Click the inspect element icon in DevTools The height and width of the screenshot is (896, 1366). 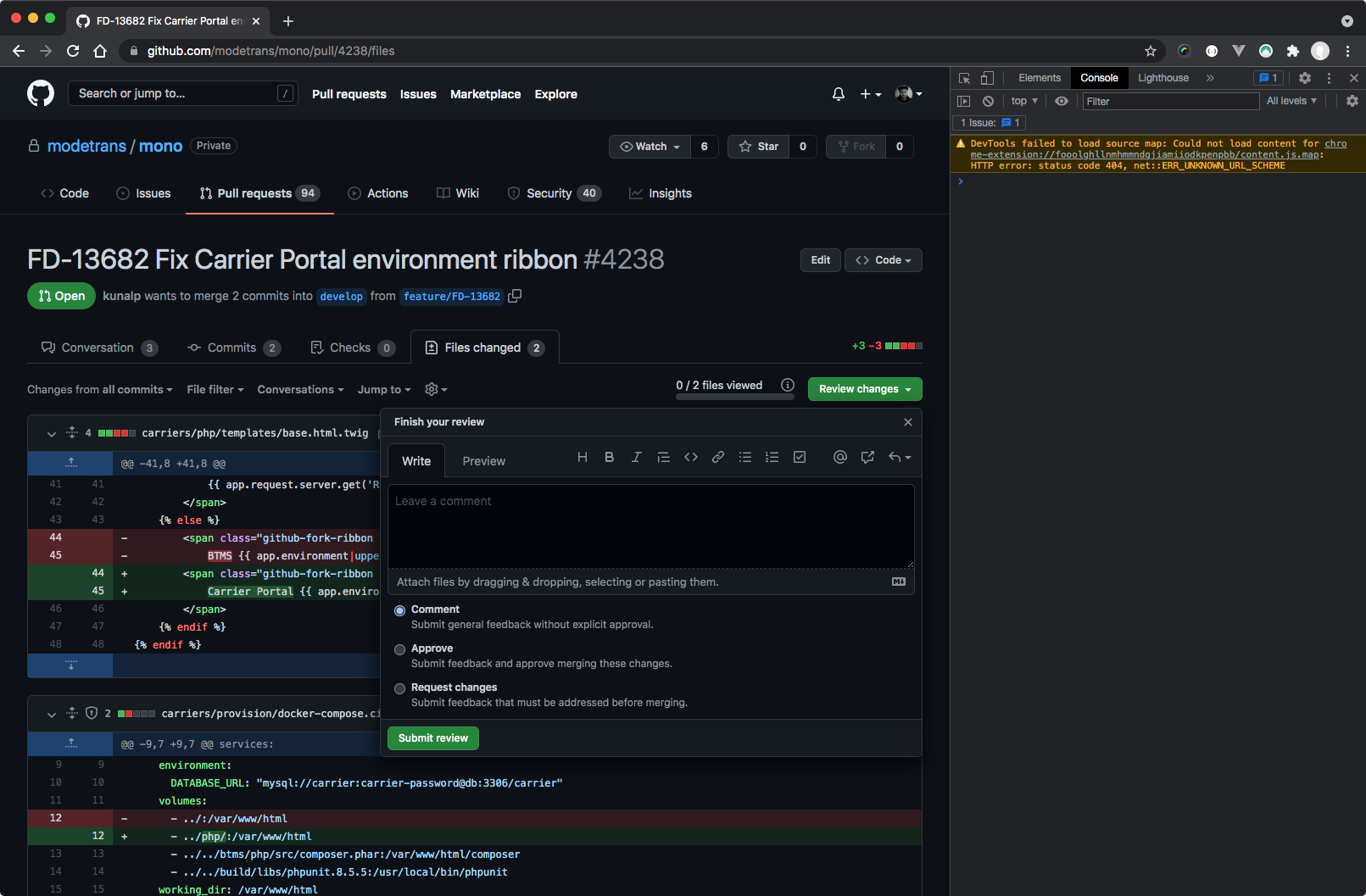point(963,77)
